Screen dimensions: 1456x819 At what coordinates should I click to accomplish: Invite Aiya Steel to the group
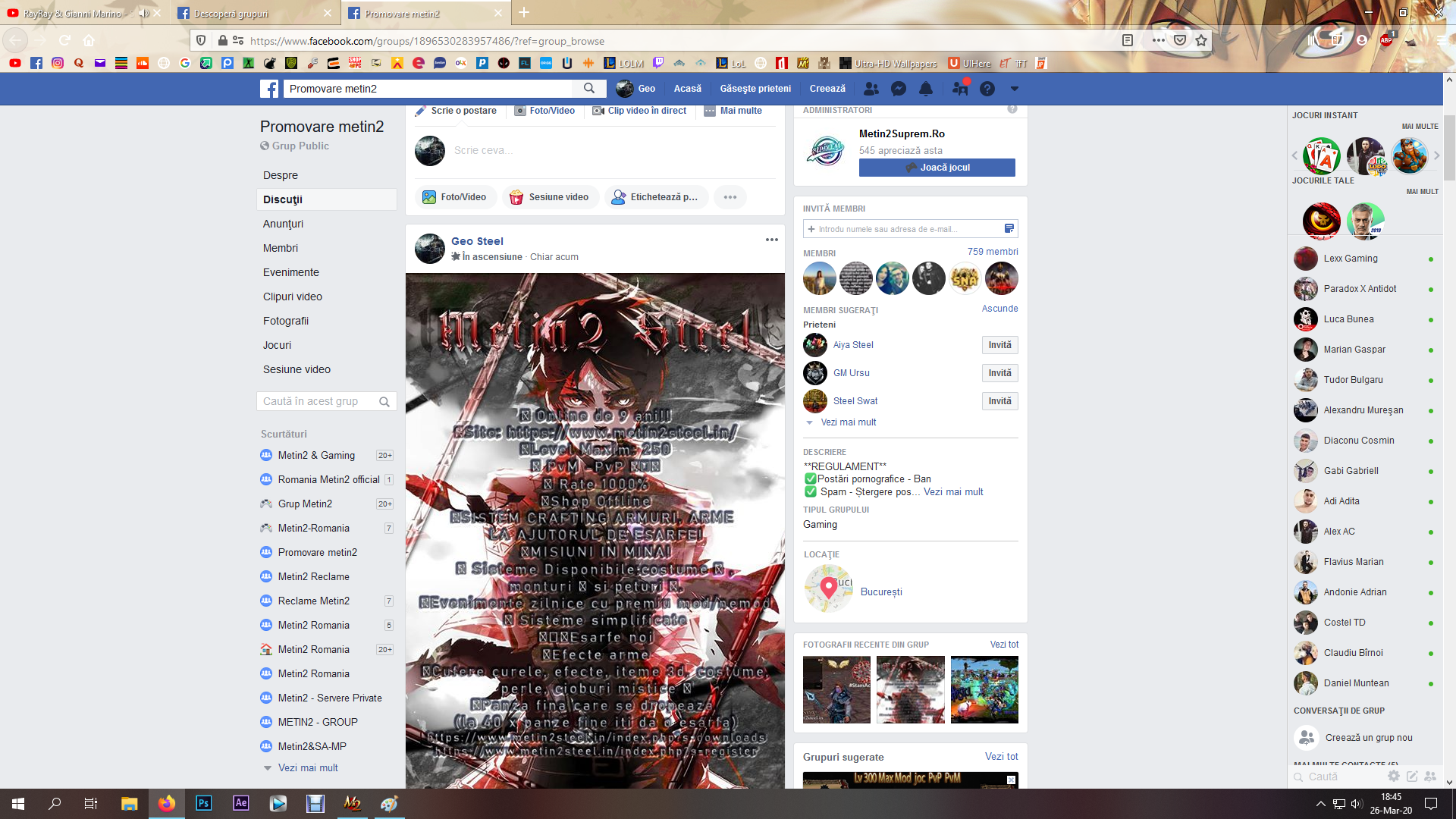click(999, 345)
